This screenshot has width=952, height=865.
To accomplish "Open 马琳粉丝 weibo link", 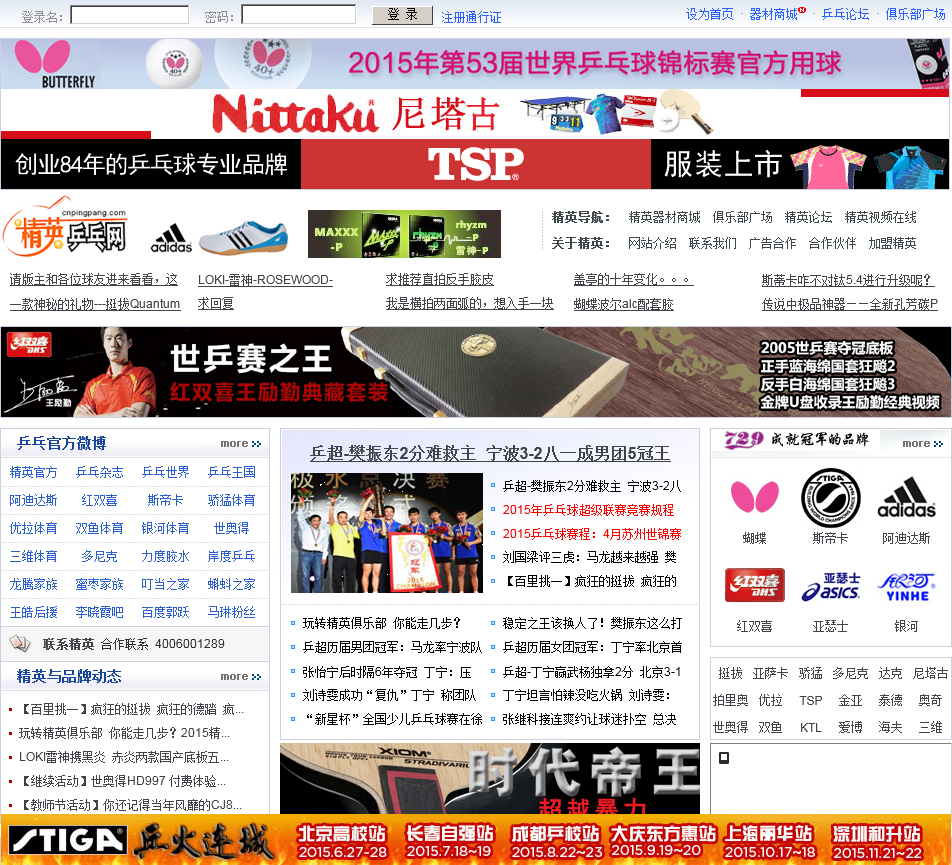I will click(231, 612).
